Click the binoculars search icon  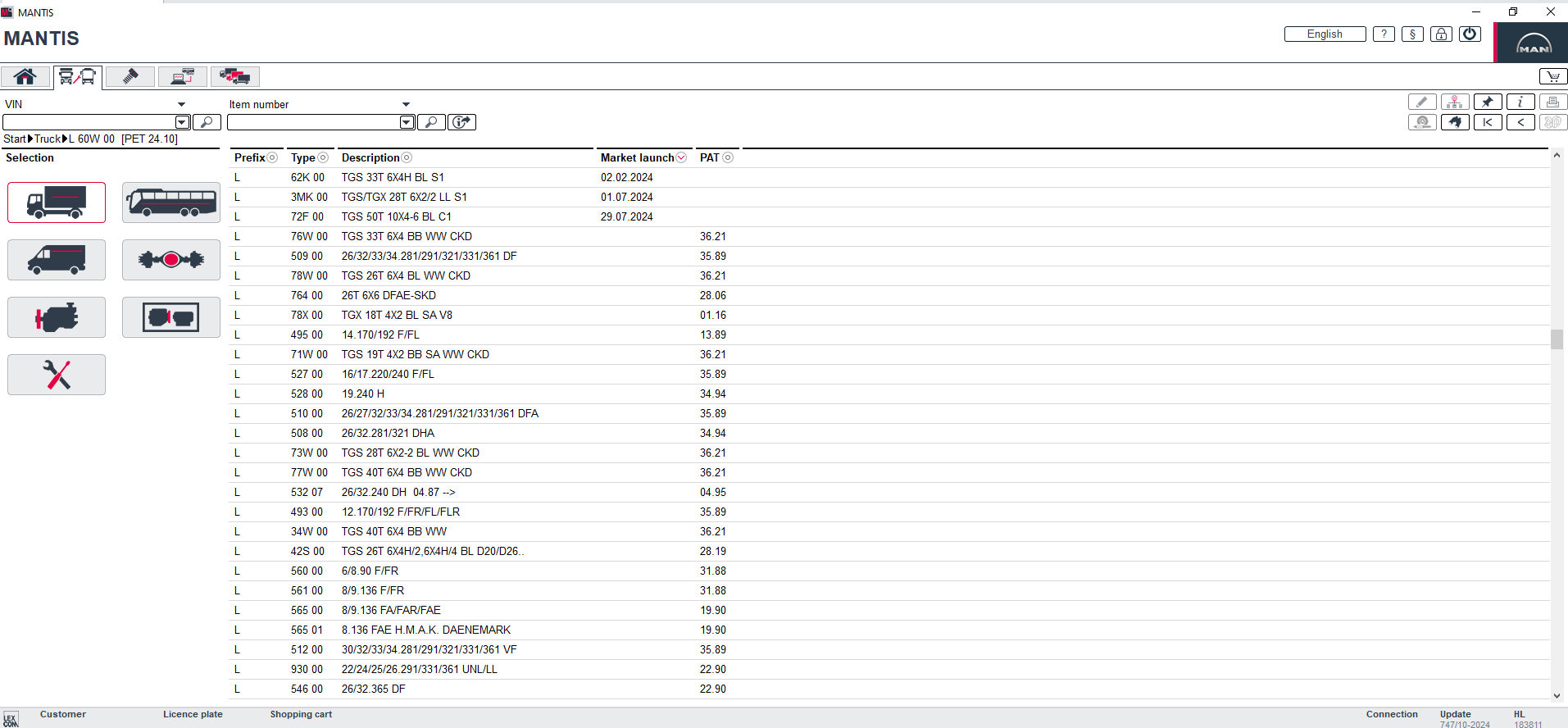[1455, 122]
